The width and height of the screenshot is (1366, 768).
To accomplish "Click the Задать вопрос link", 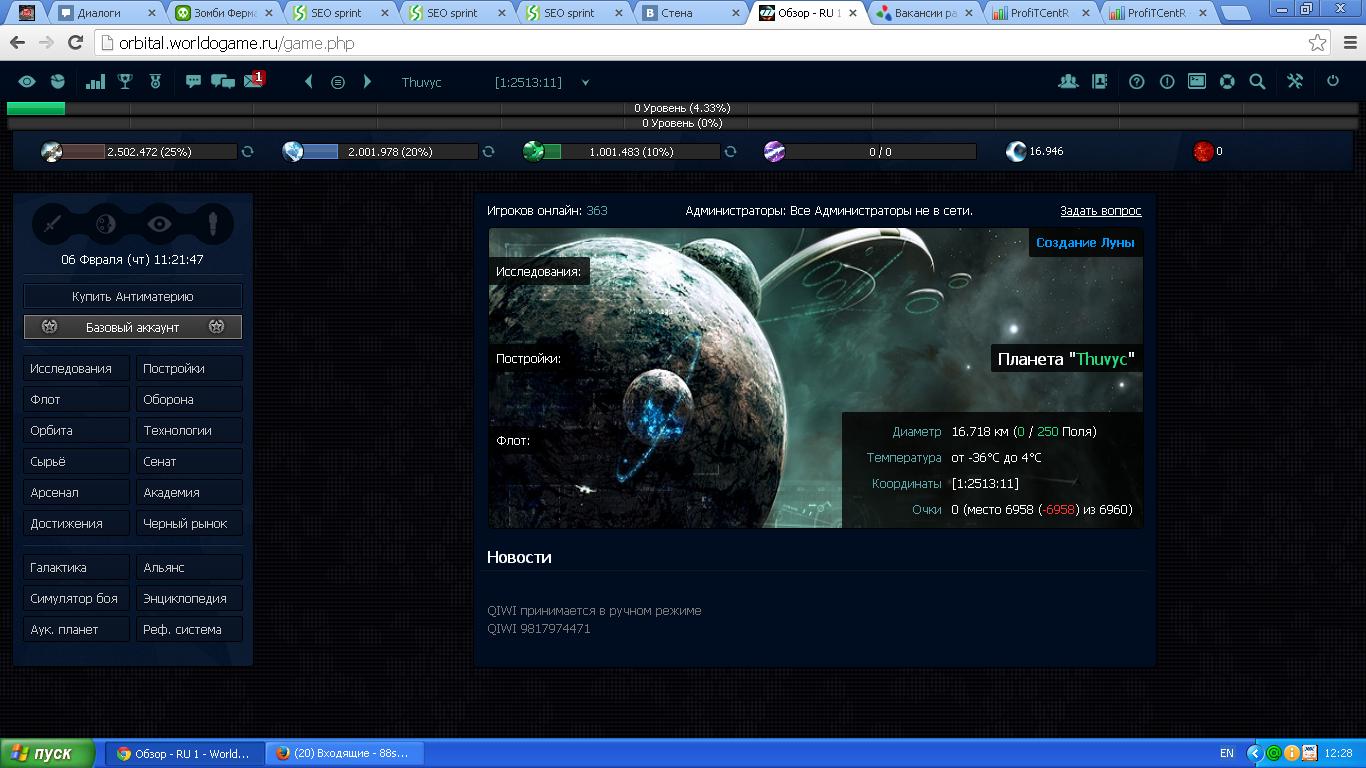I will (1100, 211).
